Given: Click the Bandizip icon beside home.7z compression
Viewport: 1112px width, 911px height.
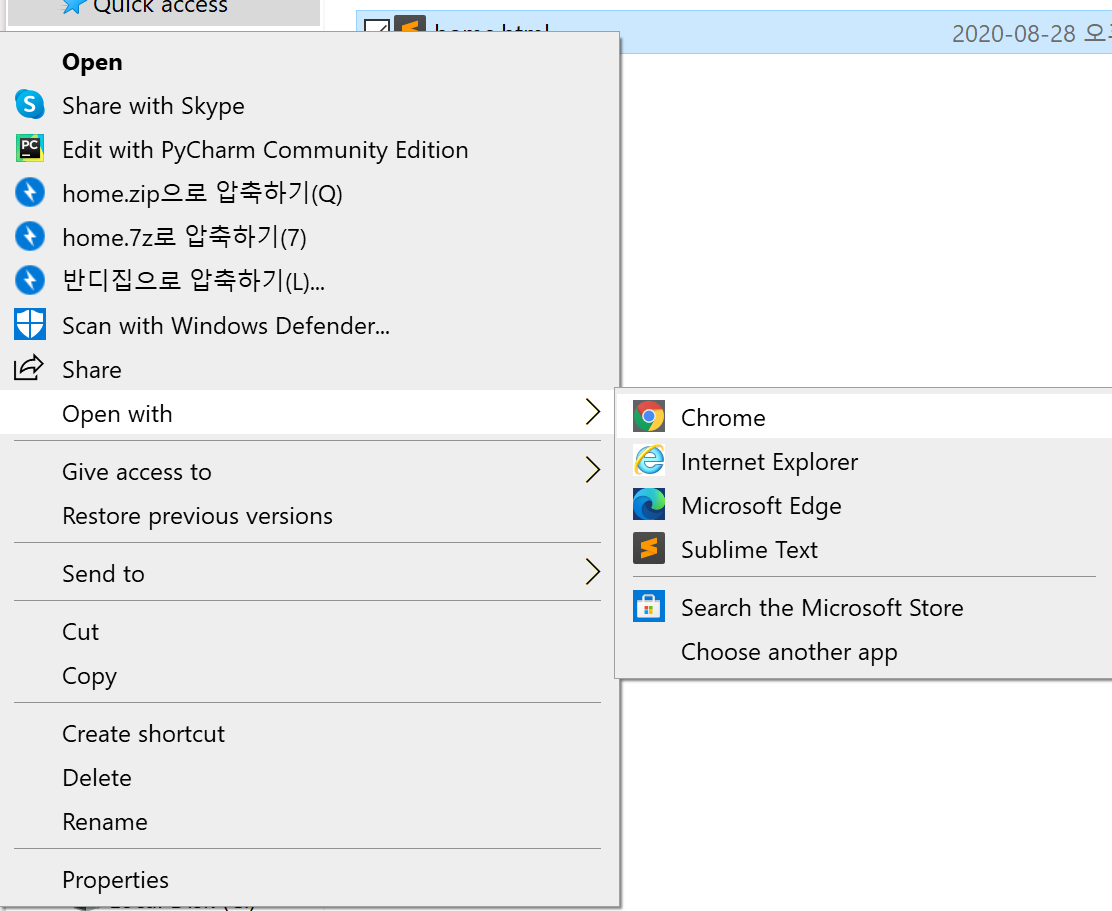Looking at the screenshot, I should [30, 237].
